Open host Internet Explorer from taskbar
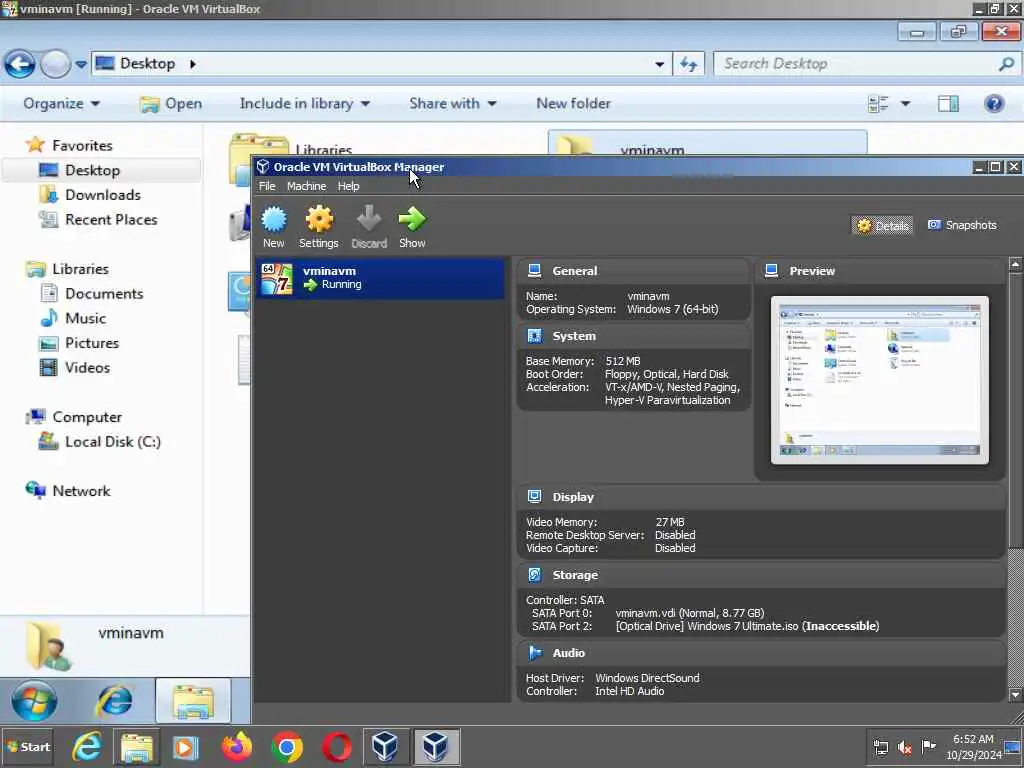The image size is (1024, 768). click(x=87, y=747)
